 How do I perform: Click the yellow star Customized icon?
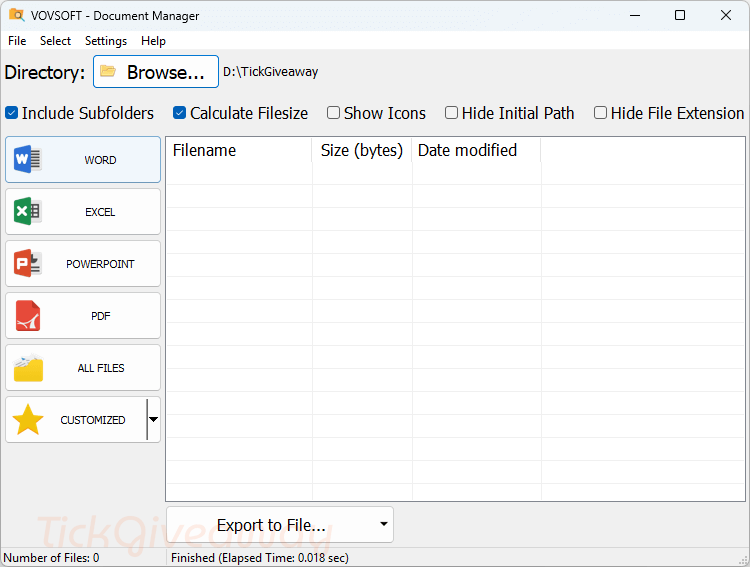(28, 420)
